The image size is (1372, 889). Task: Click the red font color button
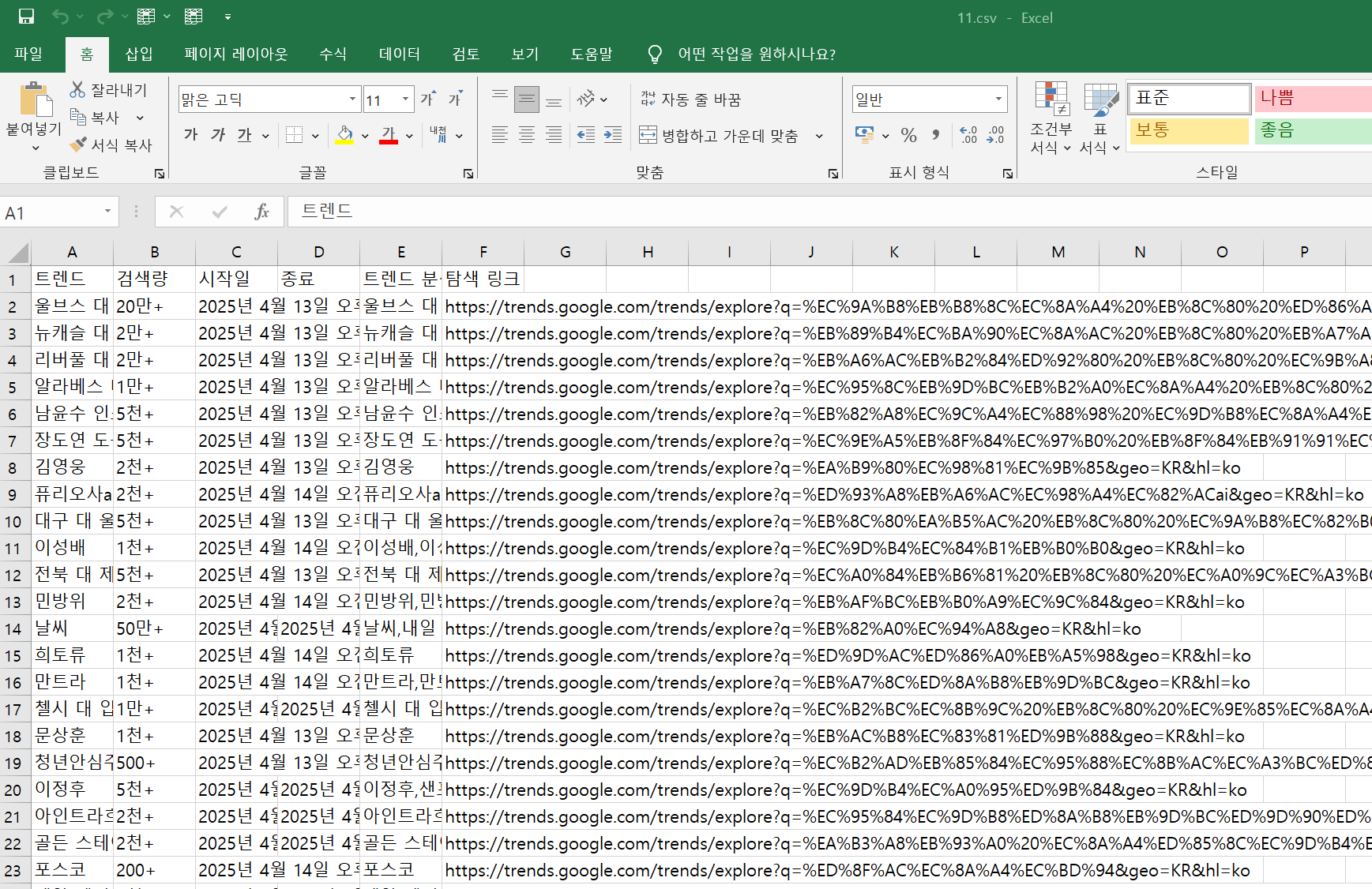(389, 135)
